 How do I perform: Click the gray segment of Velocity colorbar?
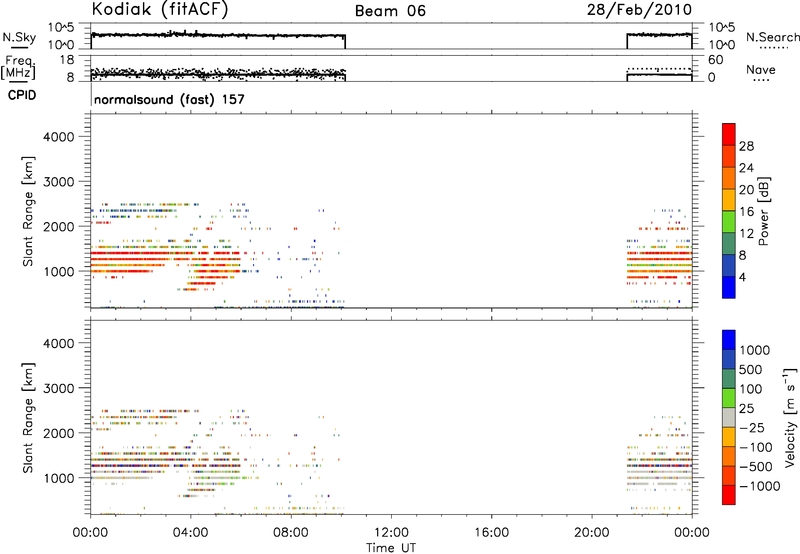click(x=729, y=418)
